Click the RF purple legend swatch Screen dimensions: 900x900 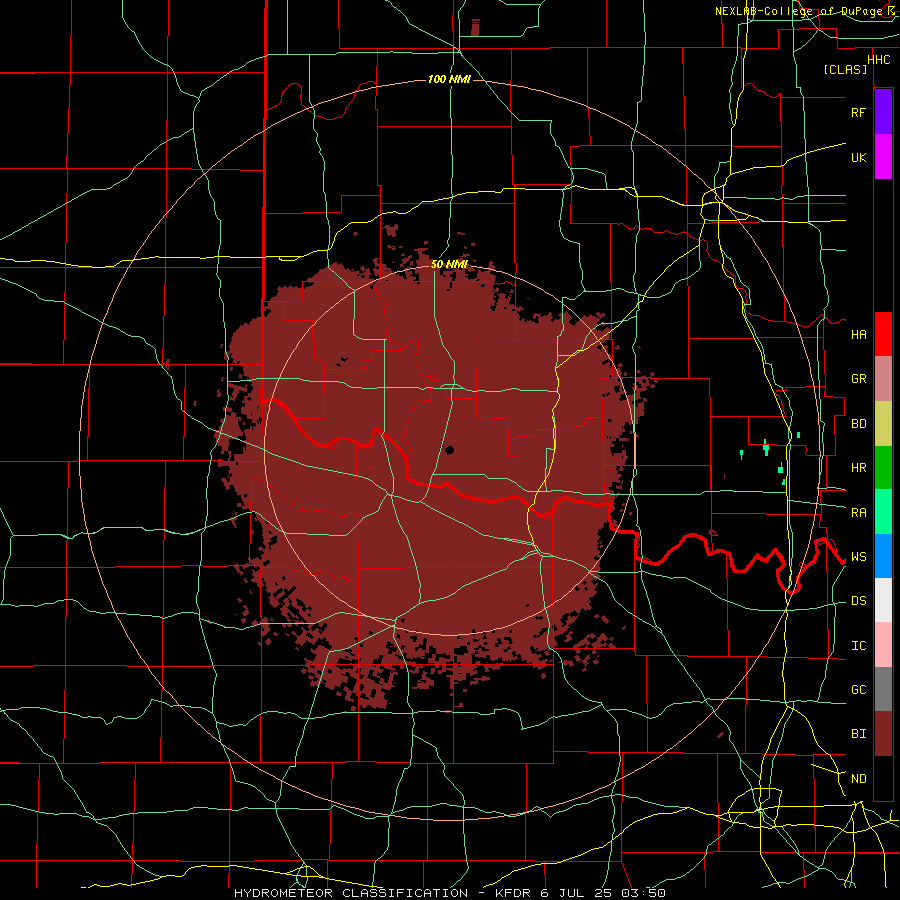(x=883, y=112)
